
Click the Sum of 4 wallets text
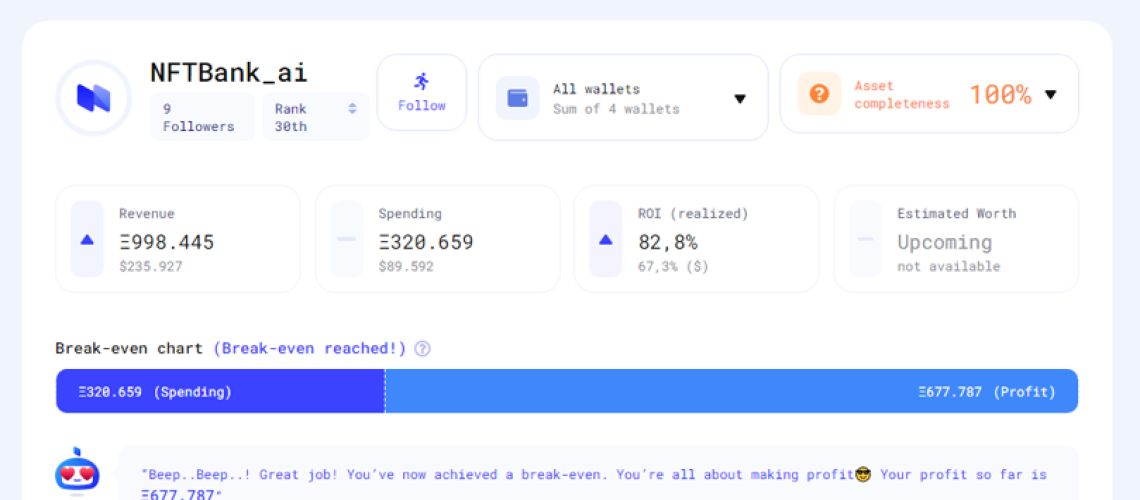click(616, 110)
